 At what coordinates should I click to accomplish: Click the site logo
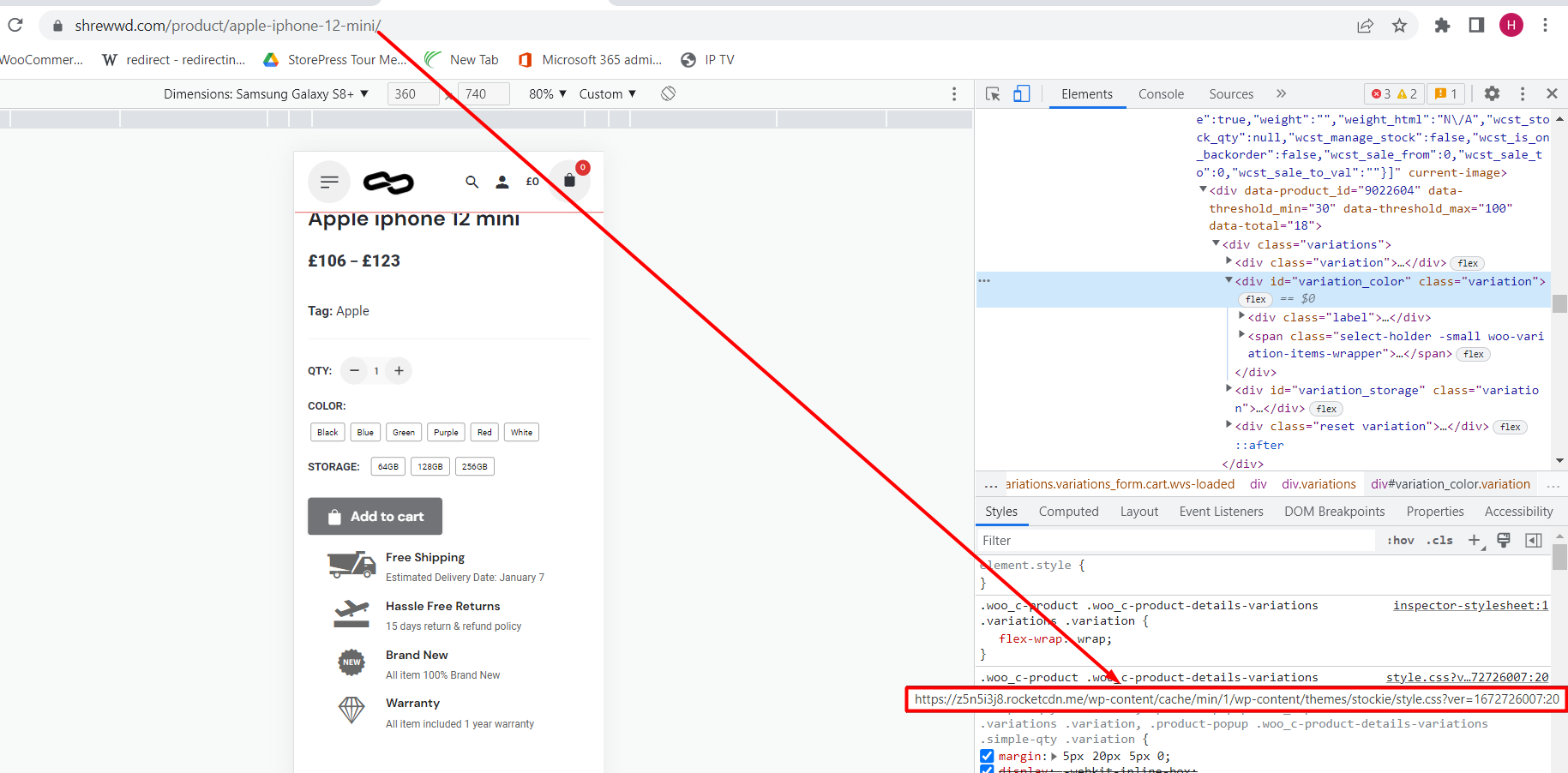tap(388, 182)
